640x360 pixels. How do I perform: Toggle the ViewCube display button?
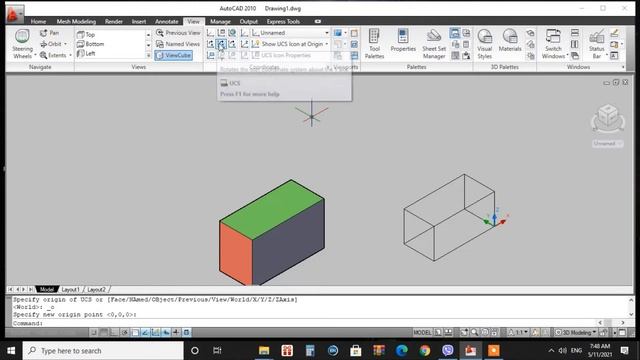click(x=173, y=55)
